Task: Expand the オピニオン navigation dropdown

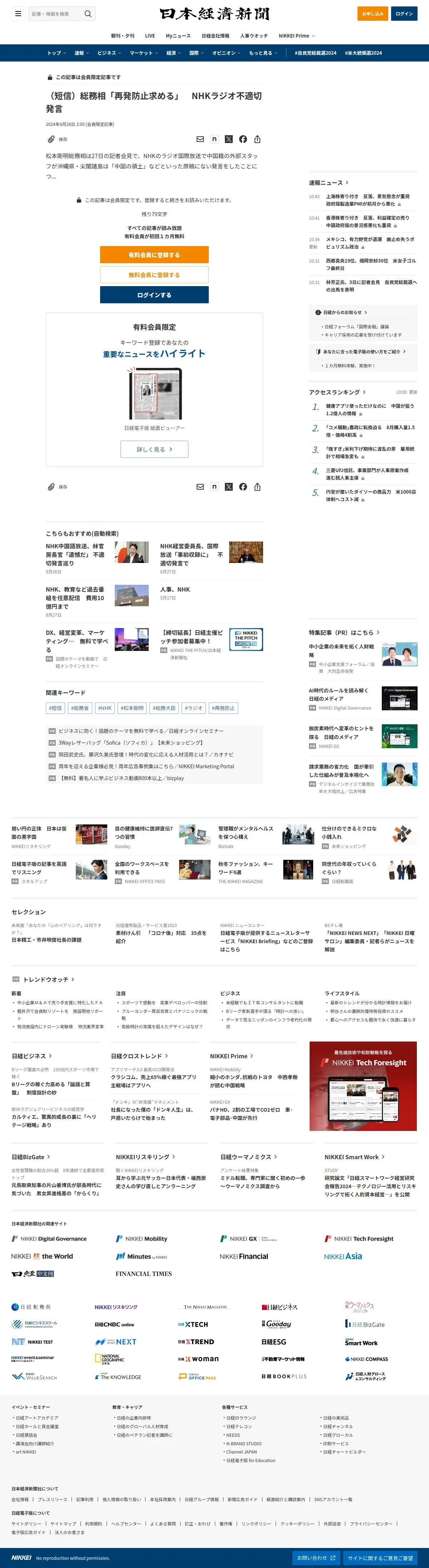Action: click(226, 53)
